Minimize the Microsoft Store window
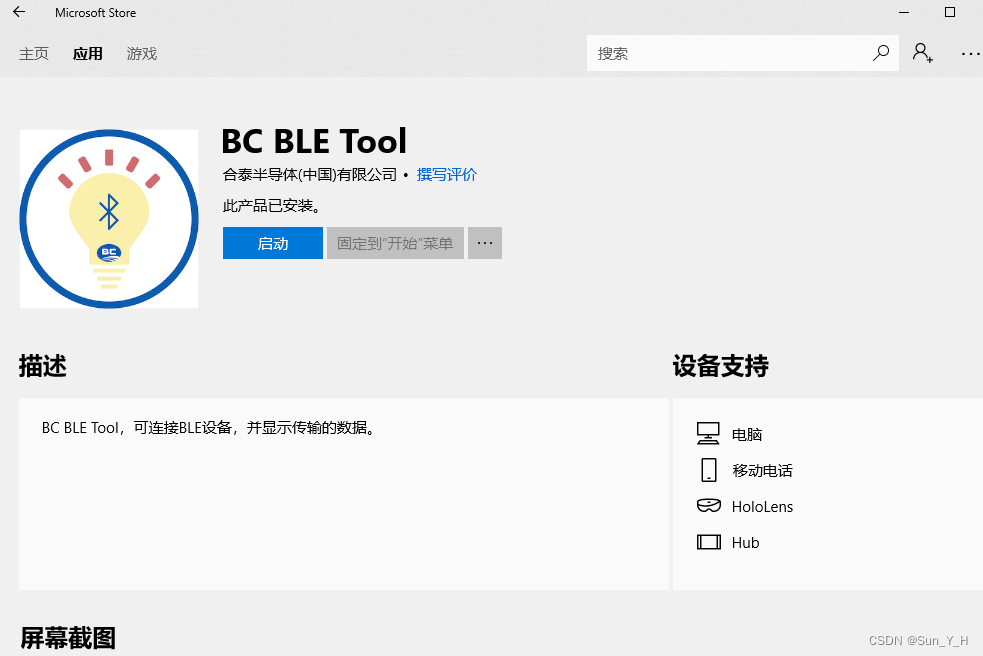 point(904,13)
